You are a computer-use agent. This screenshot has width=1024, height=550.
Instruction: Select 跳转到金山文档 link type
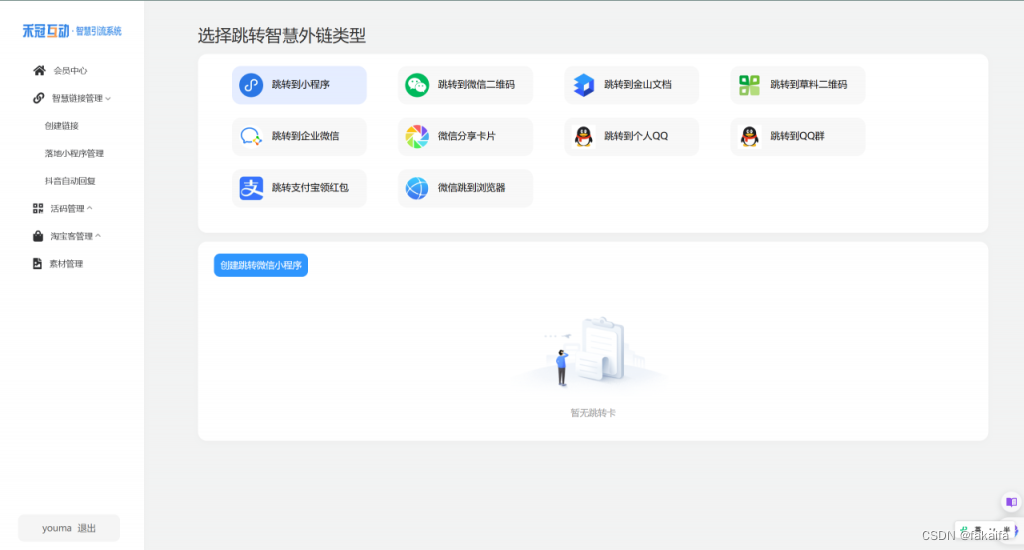coord(632,85)
